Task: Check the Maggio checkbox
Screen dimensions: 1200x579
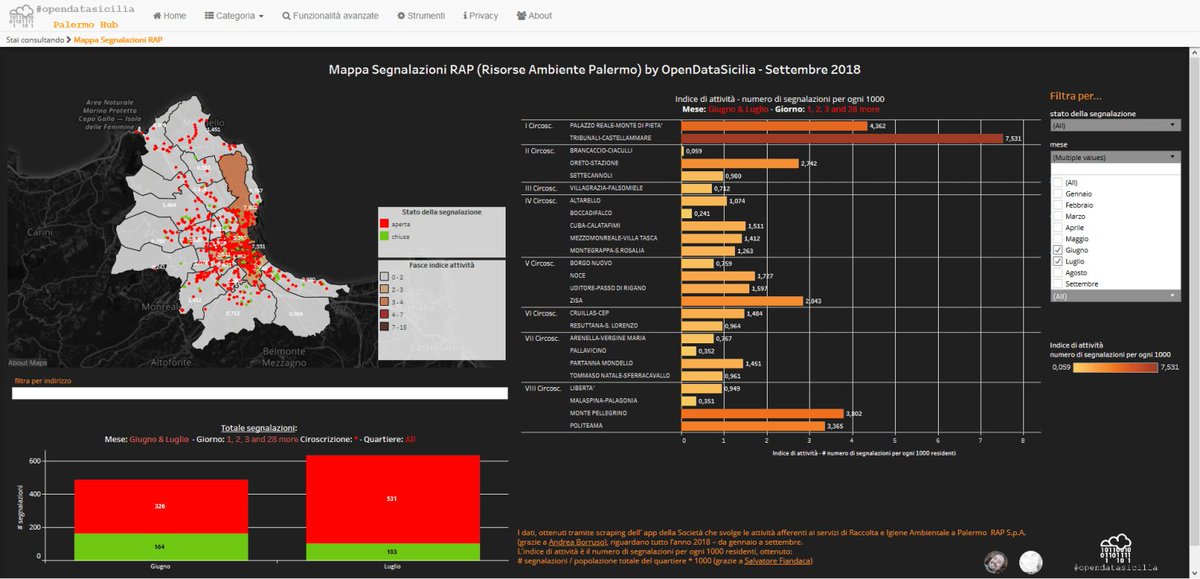Action: (x=1059, y=238)
